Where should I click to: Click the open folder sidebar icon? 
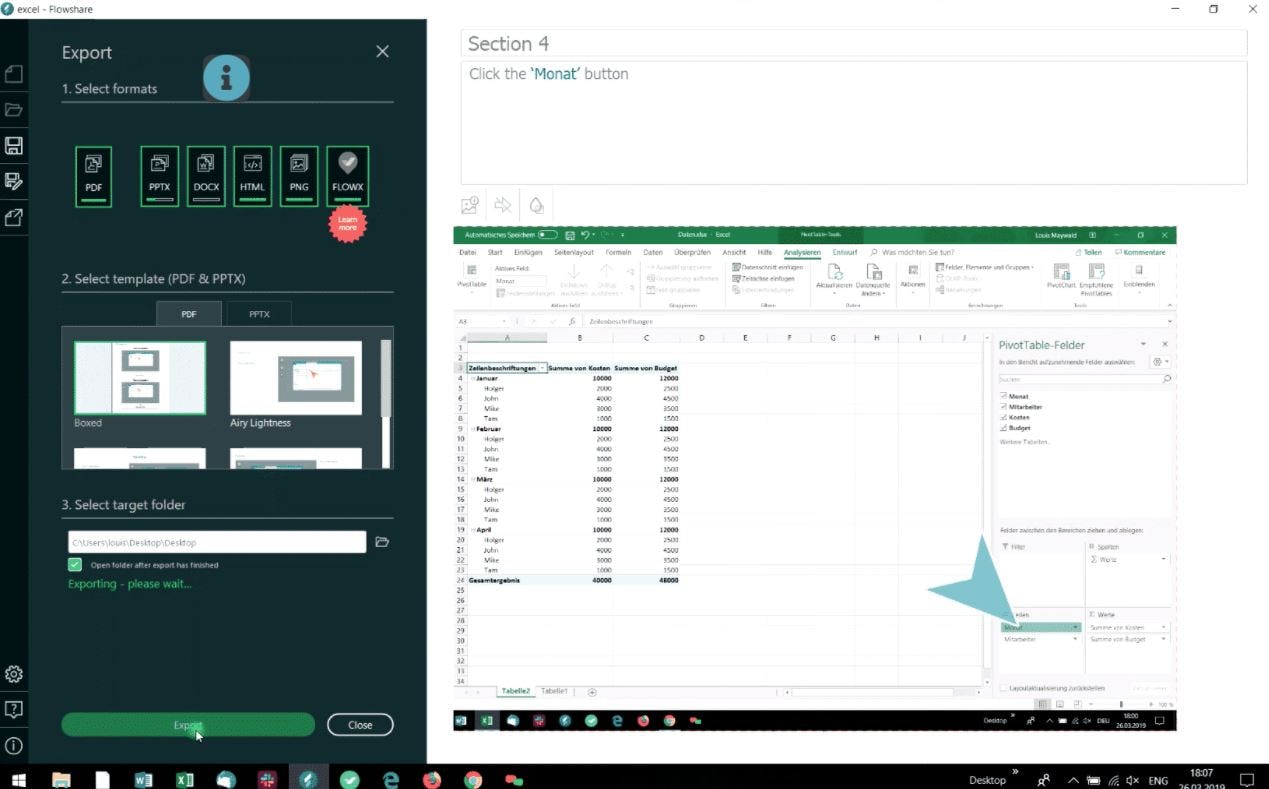(14, 110)
